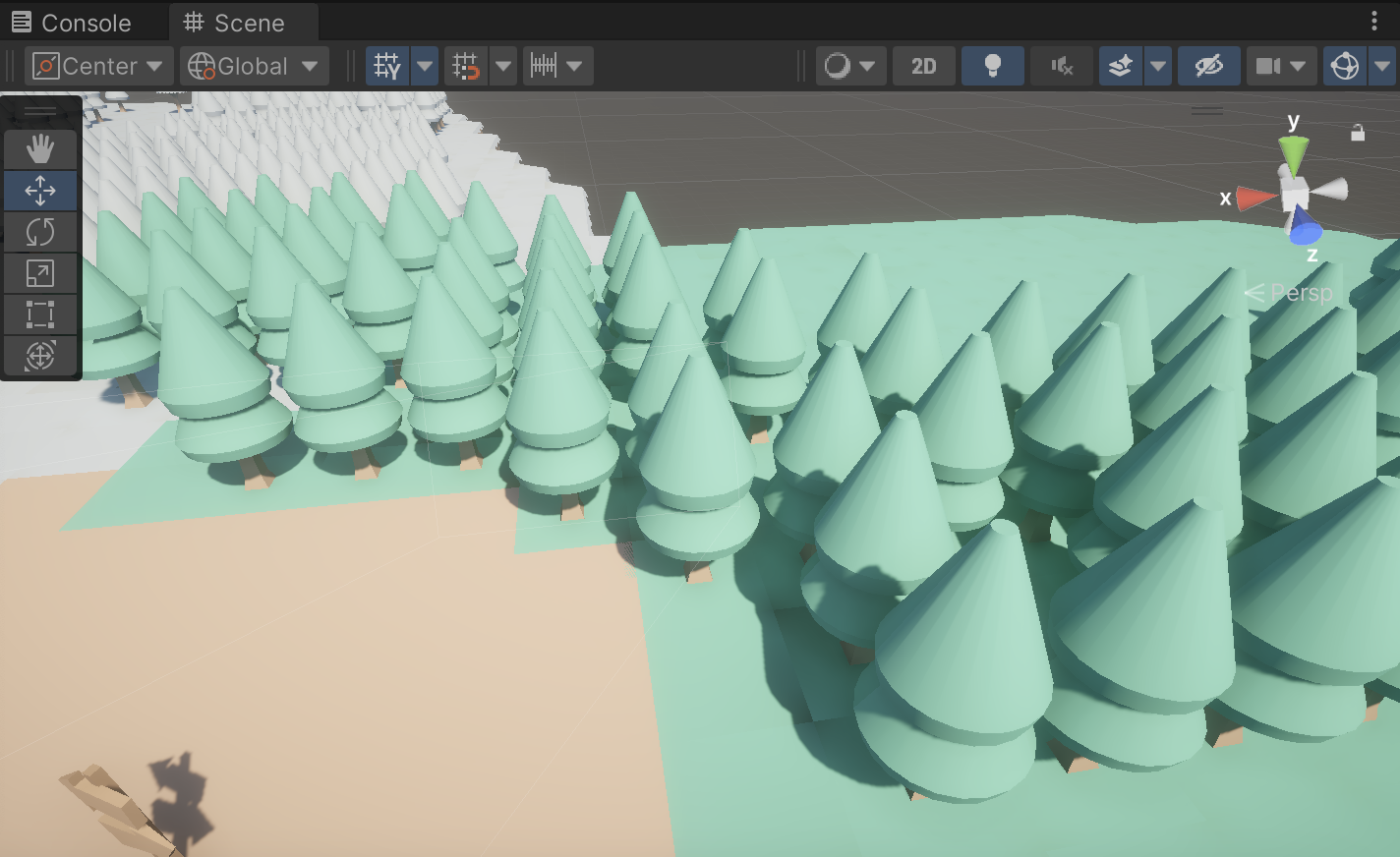Screen dimensions: 1400x857
Task: Open scene effects options arrow
Action: pyautogui.click(x=1158, y=66)
